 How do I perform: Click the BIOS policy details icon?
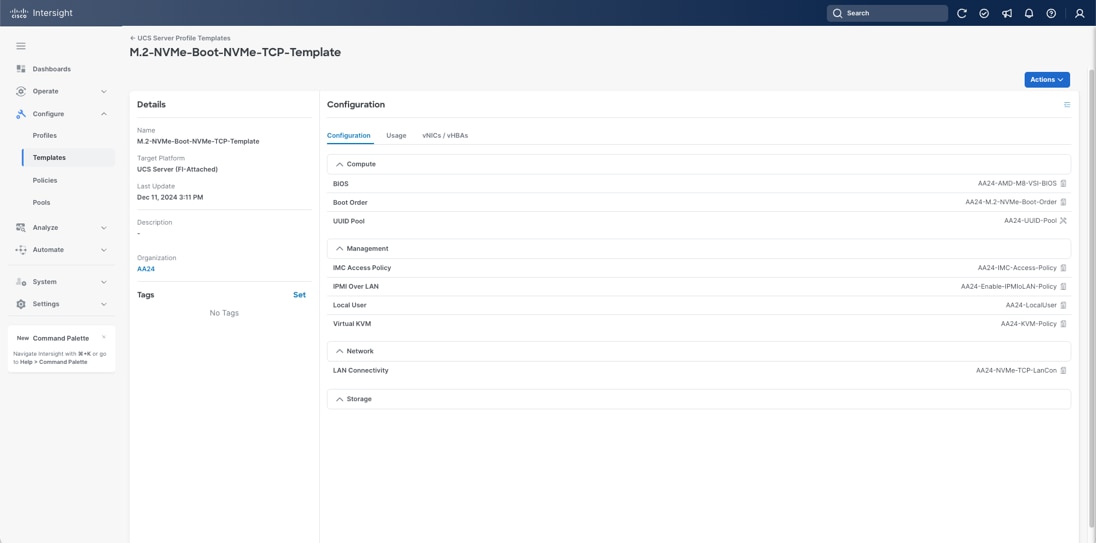click(1063, 184)
